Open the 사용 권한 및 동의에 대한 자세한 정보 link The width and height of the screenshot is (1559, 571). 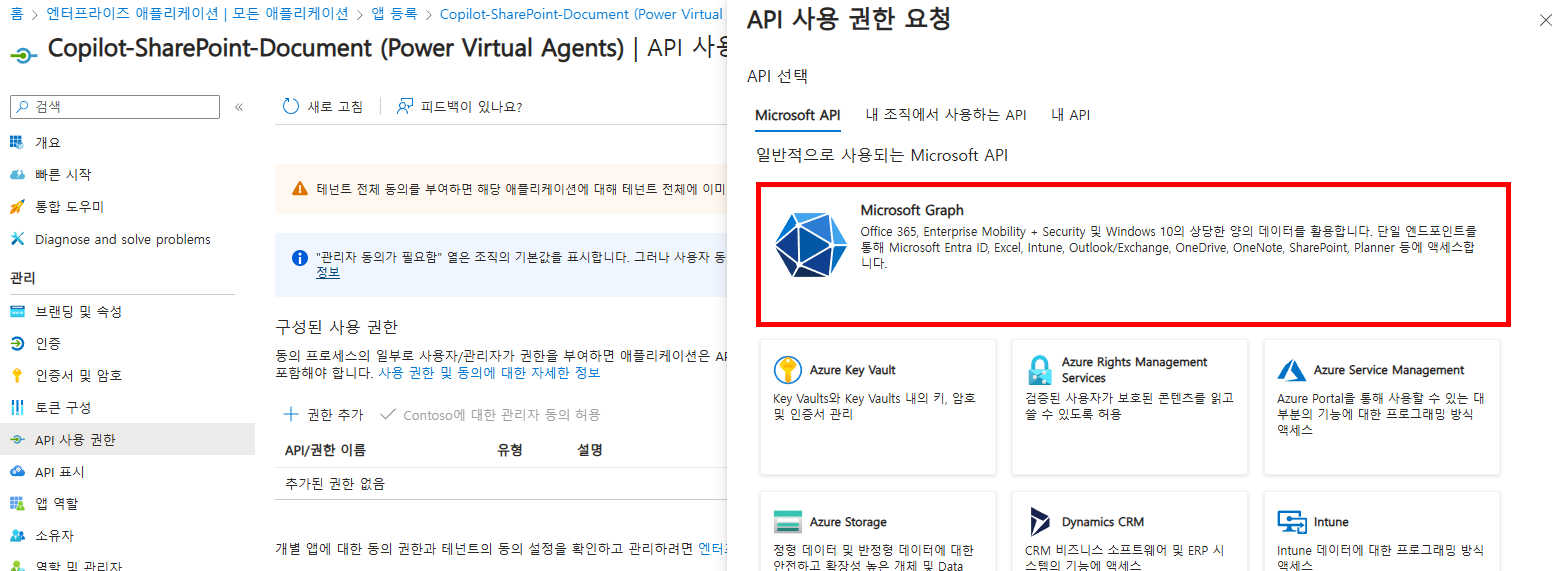coord(488,373)
